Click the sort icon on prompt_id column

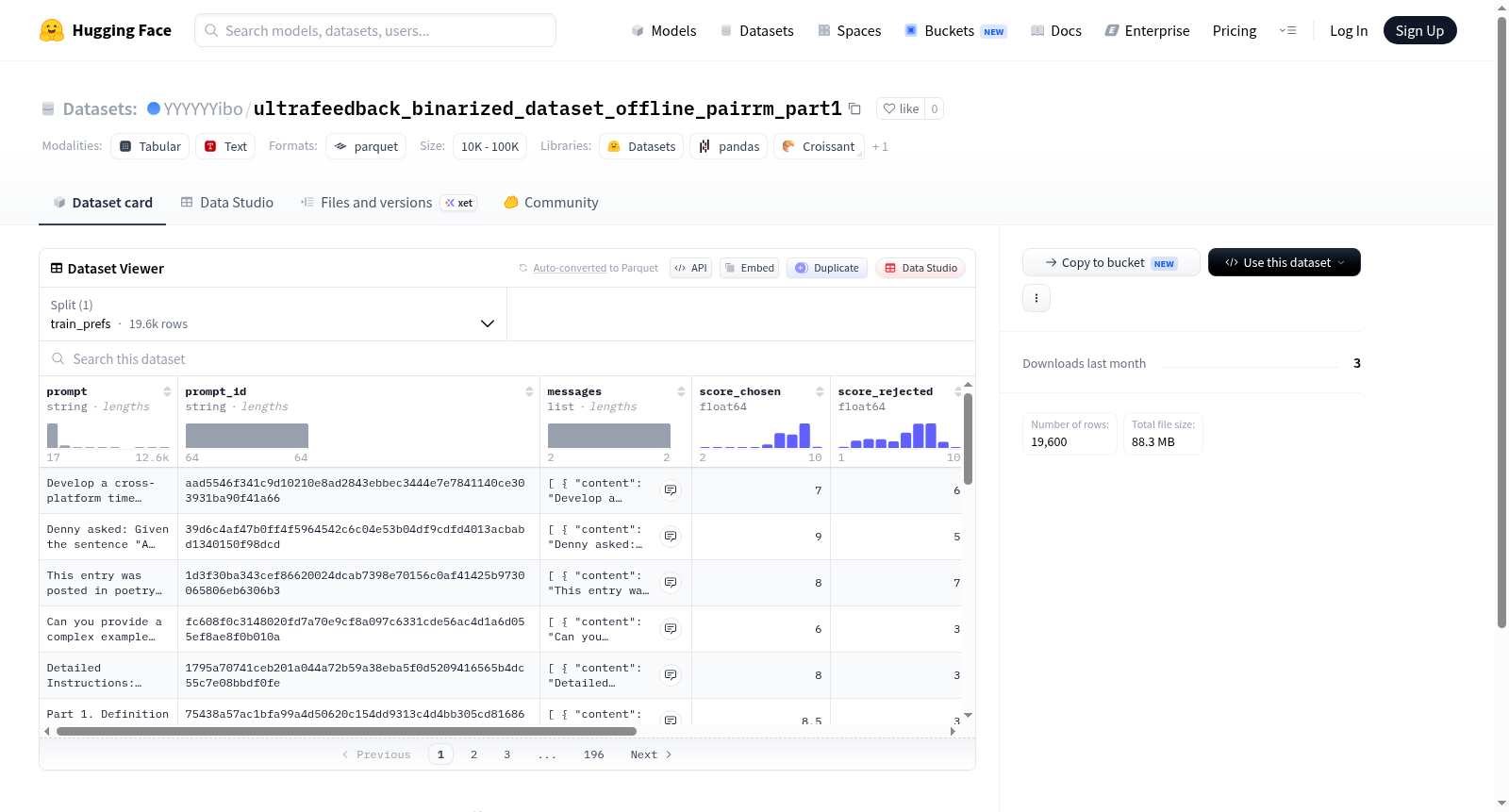tap(529, 391)
